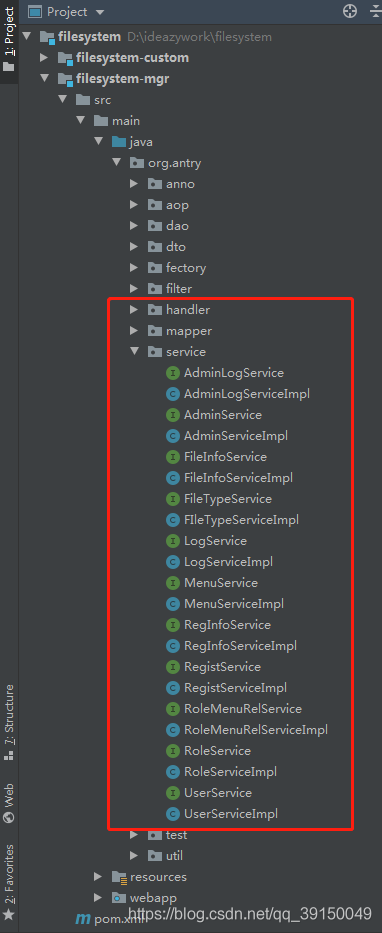Select the test package
Image resolution: width=382 pixels, height=933 pixels.
(x=177, y=835)
